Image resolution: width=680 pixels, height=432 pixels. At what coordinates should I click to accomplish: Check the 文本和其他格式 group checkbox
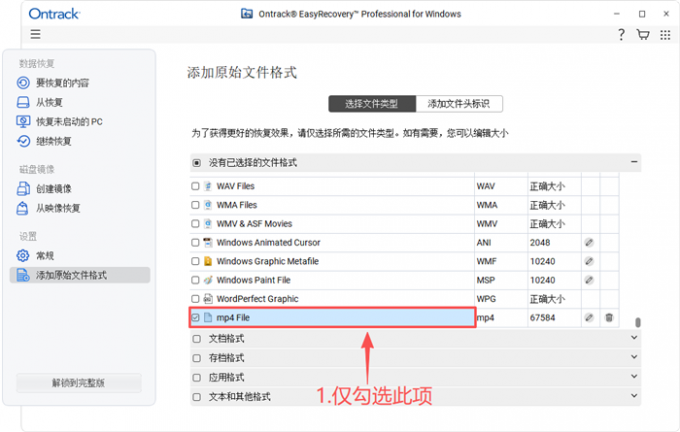pos(197,397)
